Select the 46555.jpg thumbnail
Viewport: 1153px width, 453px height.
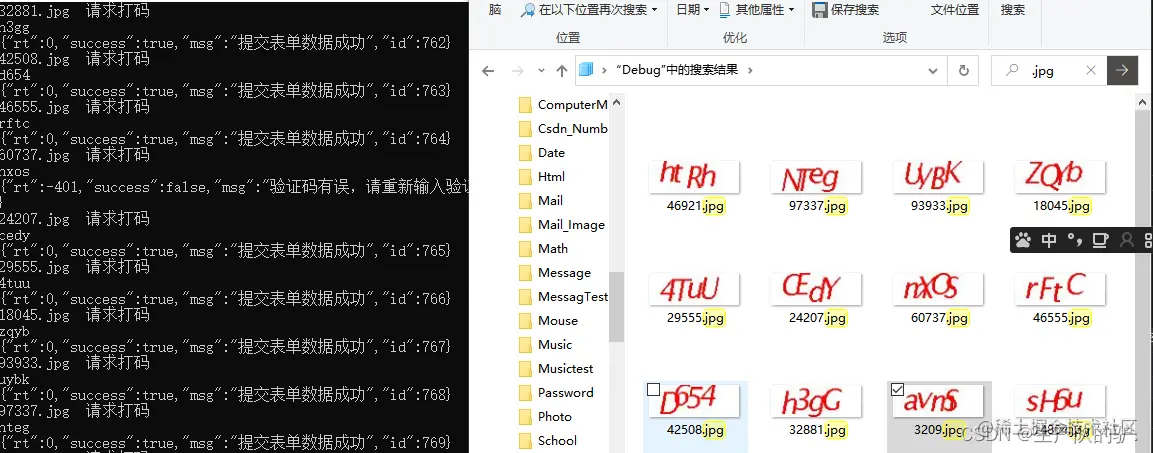pyautogui.click(x=1060, y=289)
